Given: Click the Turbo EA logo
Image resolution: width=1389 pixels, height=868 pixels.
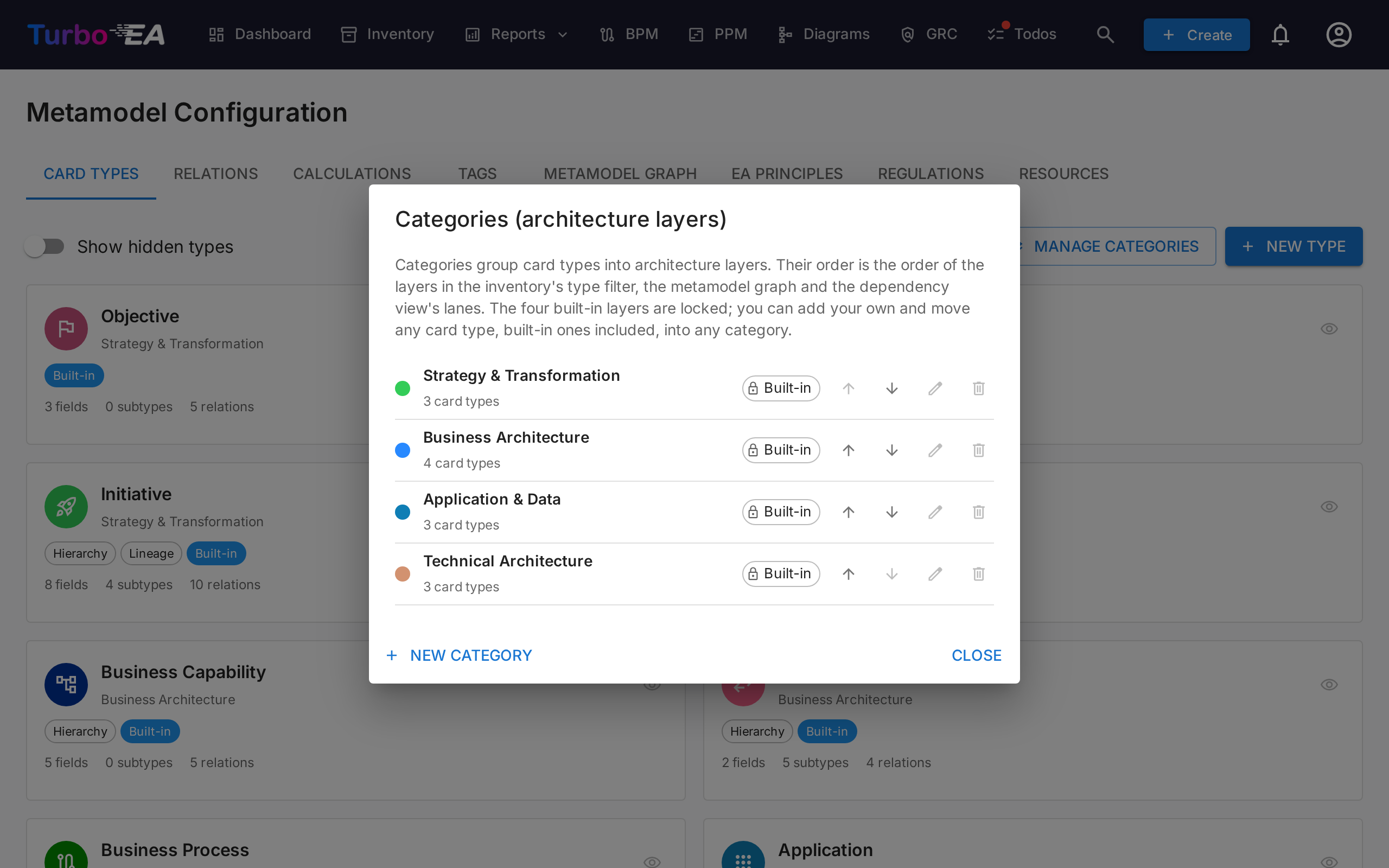Looking at the screenshot, I should pyautogui.click(x=96, y=34).
